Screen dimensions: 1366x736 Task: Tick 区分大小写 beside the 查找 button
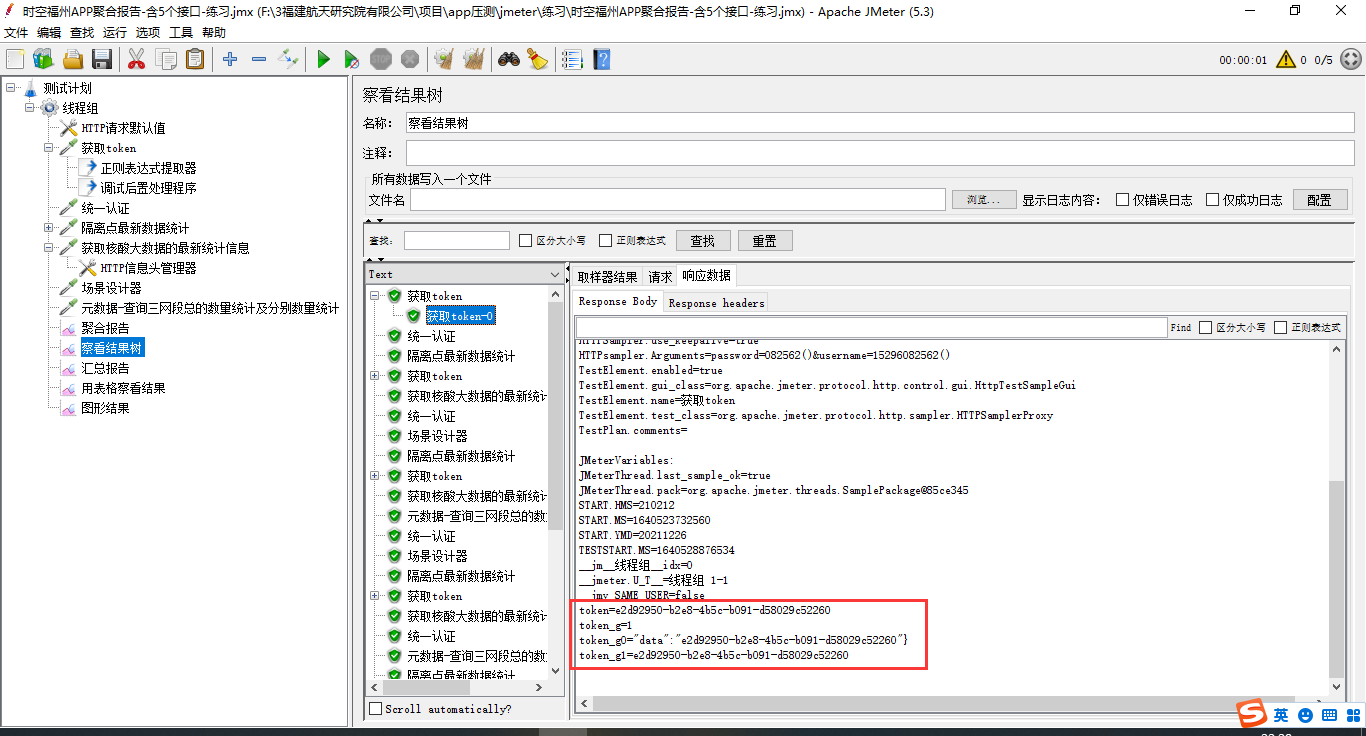526,240
